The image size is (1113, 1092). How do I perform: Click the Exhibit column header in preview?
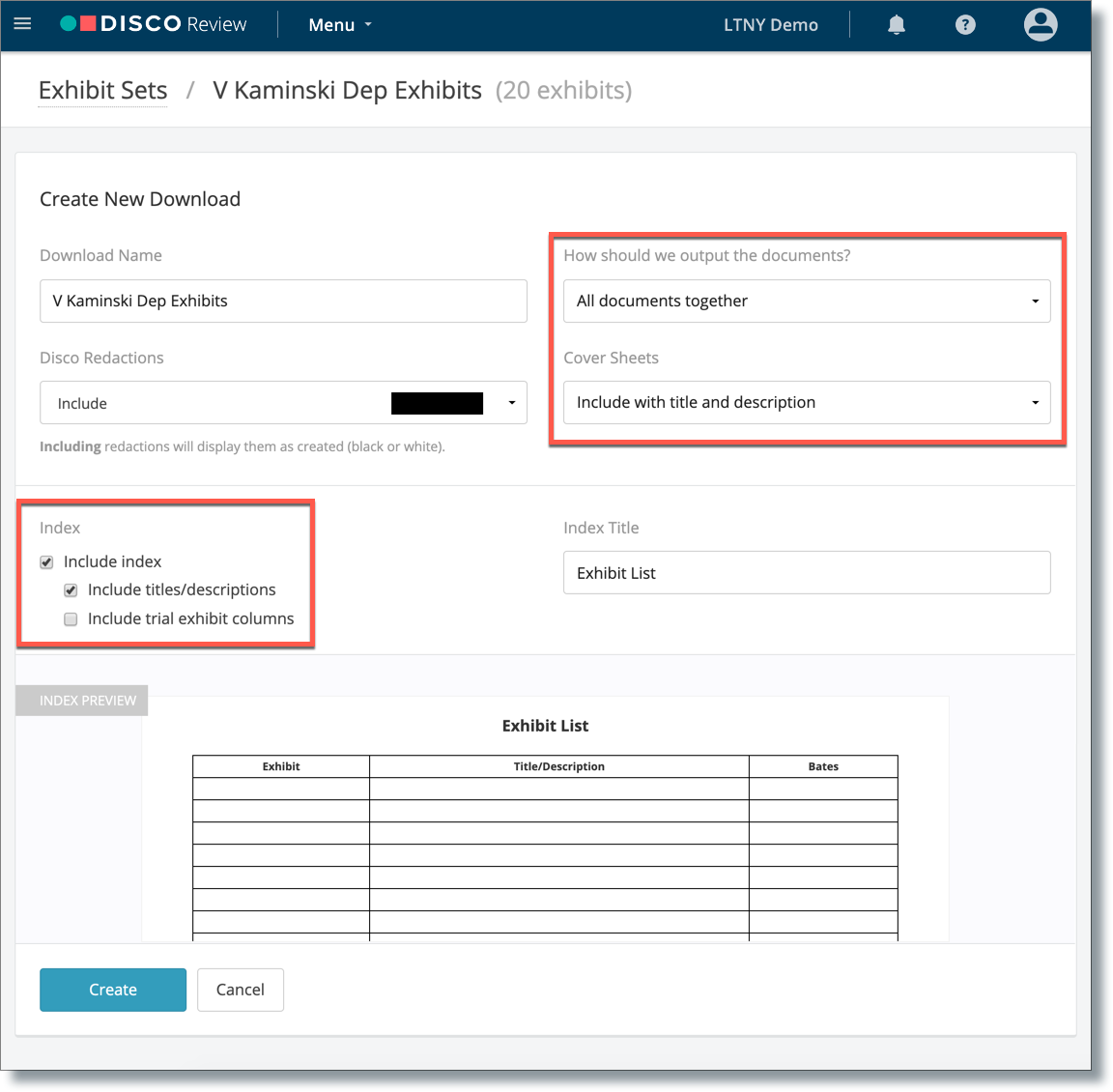point(281,766)
